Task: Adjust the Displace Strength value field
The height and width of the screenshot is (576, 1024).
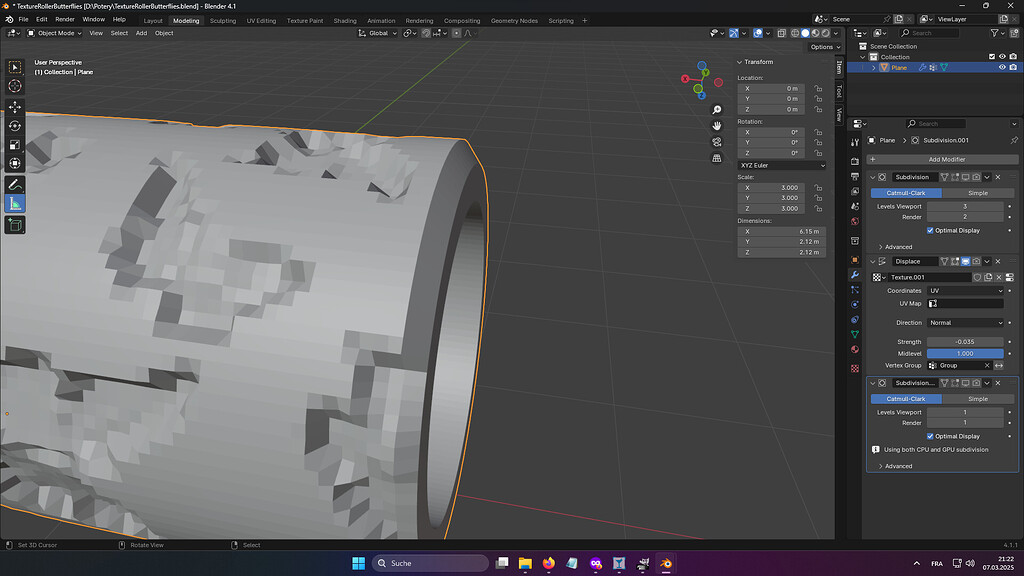Action: [965, 342]
